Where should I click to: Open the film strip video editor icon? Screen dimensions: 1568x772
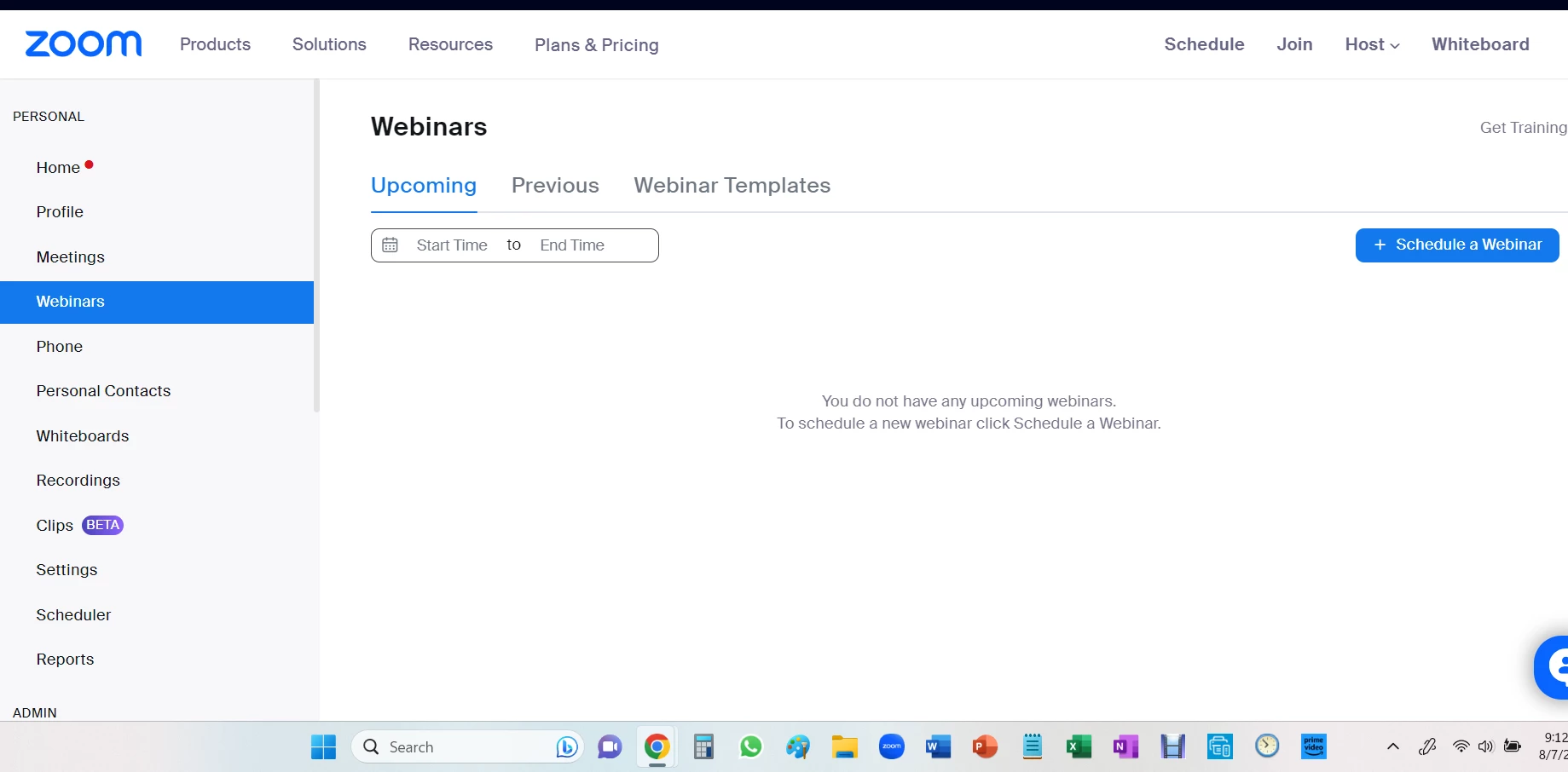[1173, 747]
